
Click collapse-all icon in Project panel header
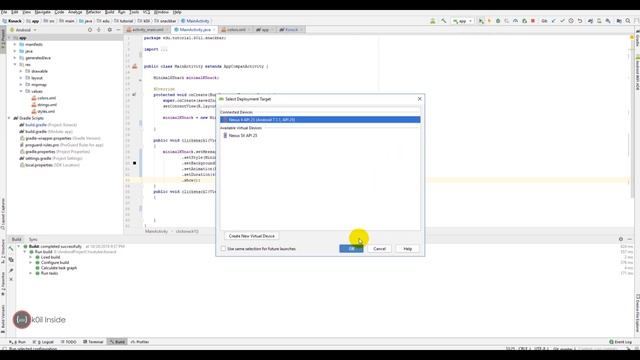coord(99,30)
